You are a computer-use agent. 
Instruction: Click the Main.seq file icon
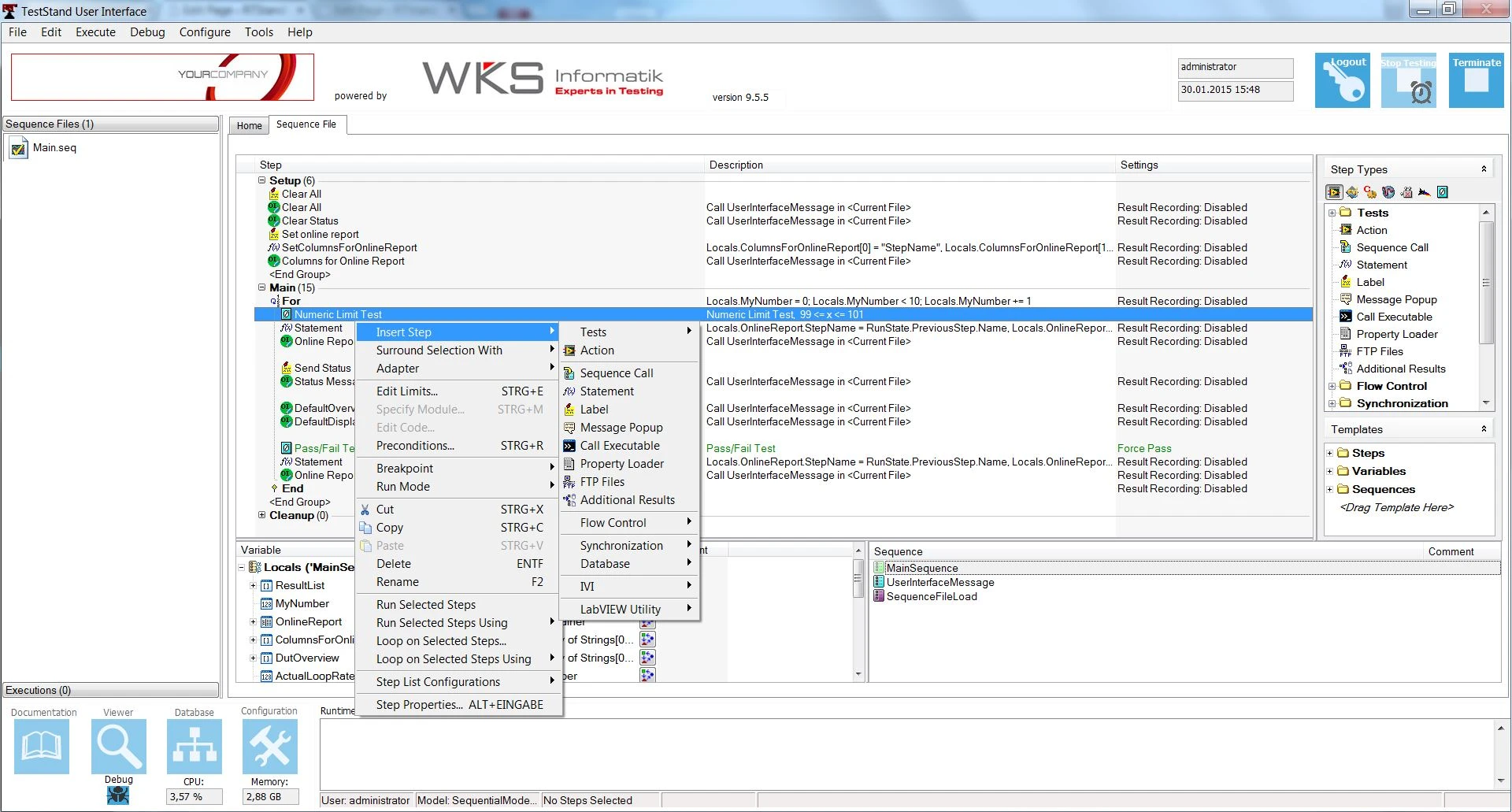[x=18, y=148]
